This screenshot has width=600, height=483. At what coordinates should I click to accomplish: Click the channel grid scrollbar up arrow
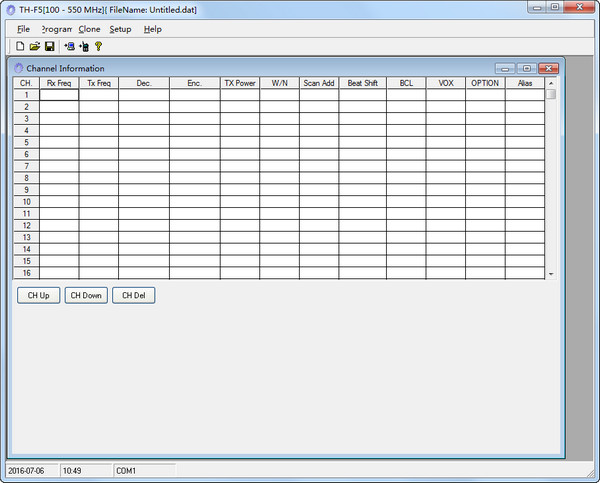551,83
